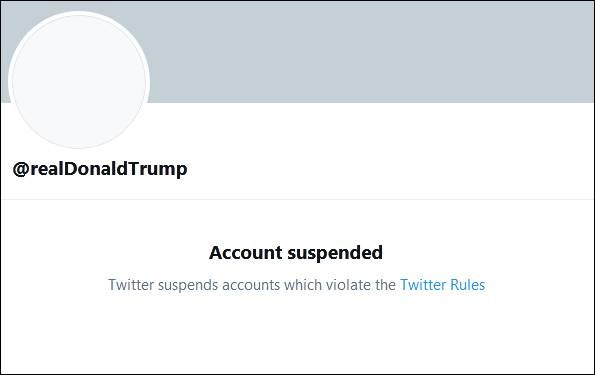Click the Trump part of the handle
Viewport: 595px width, 375px height.
(157, 169)
